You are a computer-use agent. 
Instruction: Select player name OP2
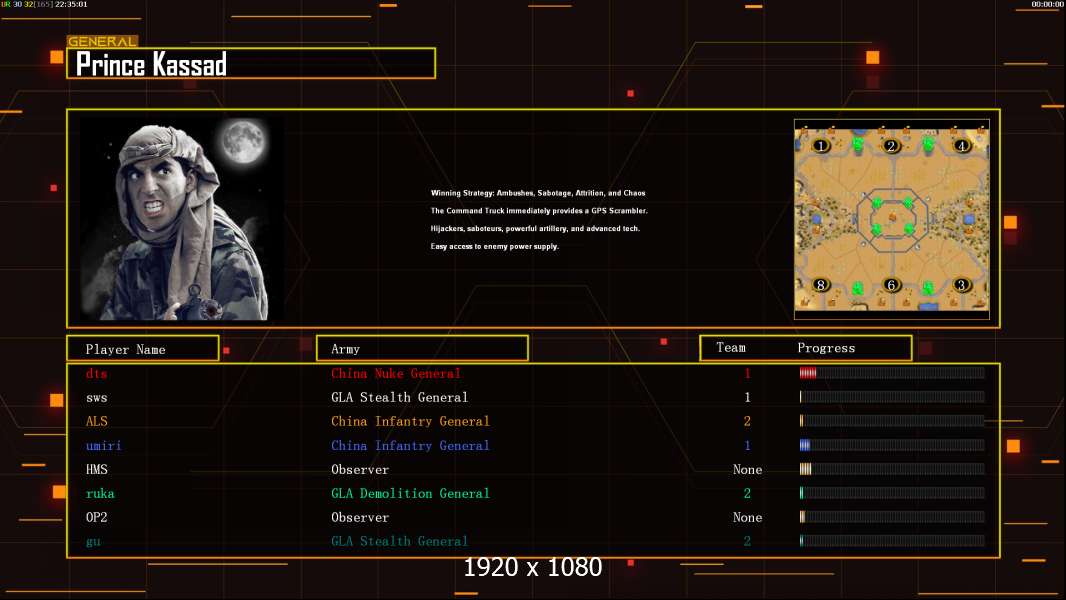97,517
